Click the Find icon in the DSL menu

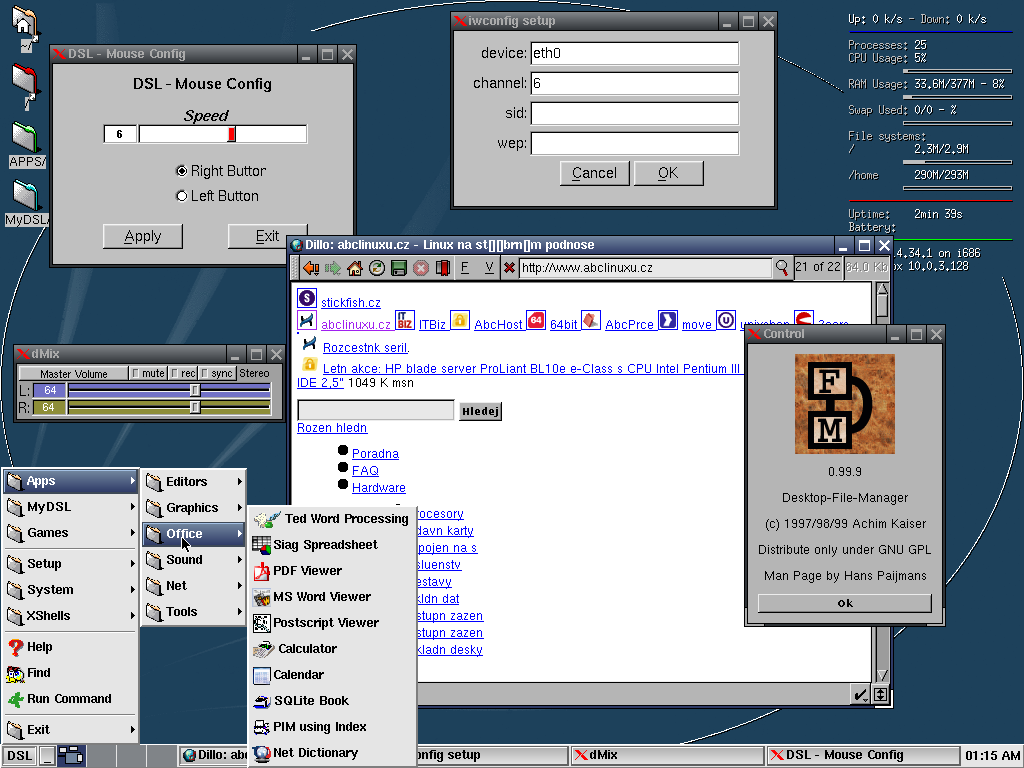pos(16,673)
